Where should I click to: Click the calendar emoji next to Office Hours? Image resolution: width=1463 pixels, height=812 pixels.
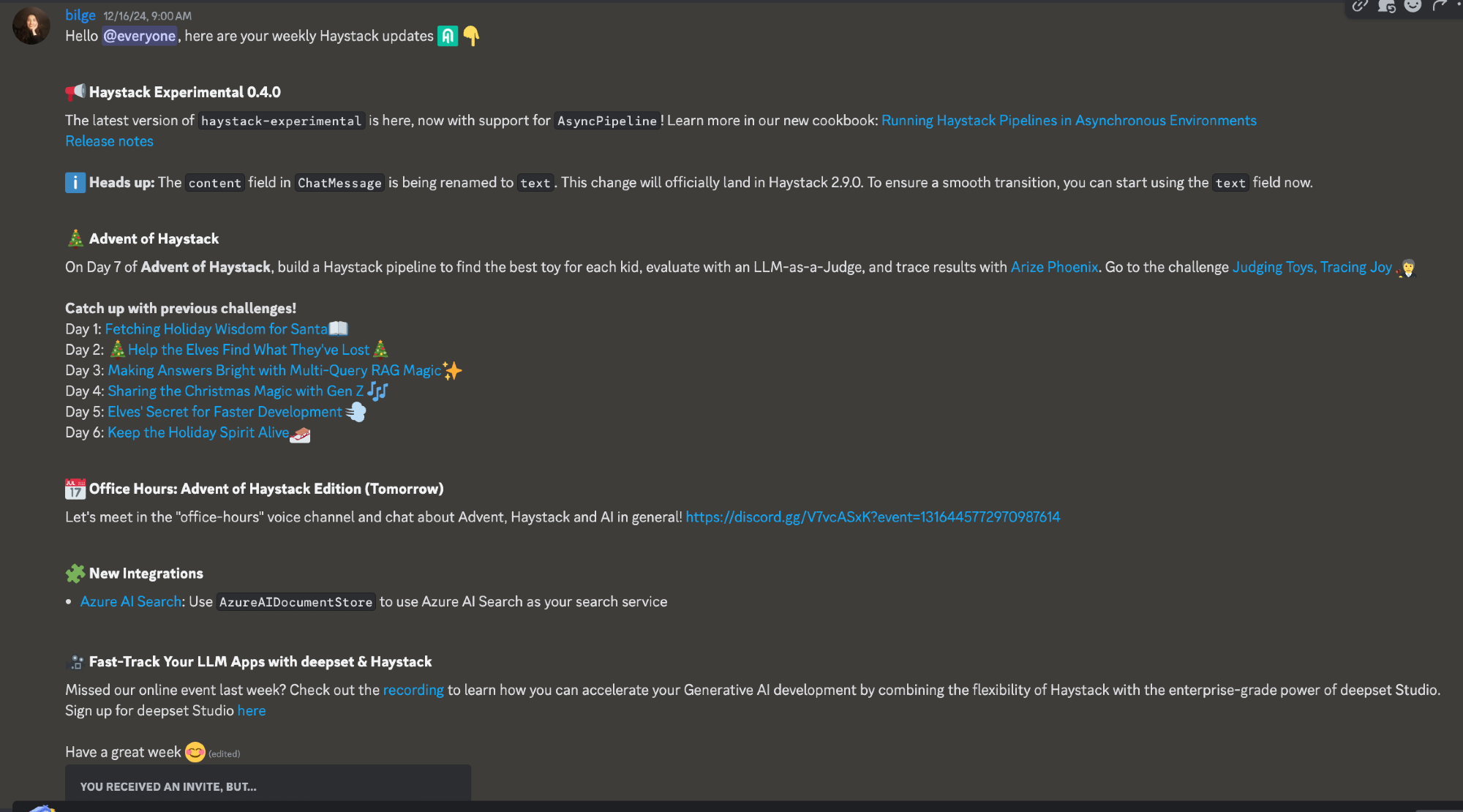click(x=75, y=489)
